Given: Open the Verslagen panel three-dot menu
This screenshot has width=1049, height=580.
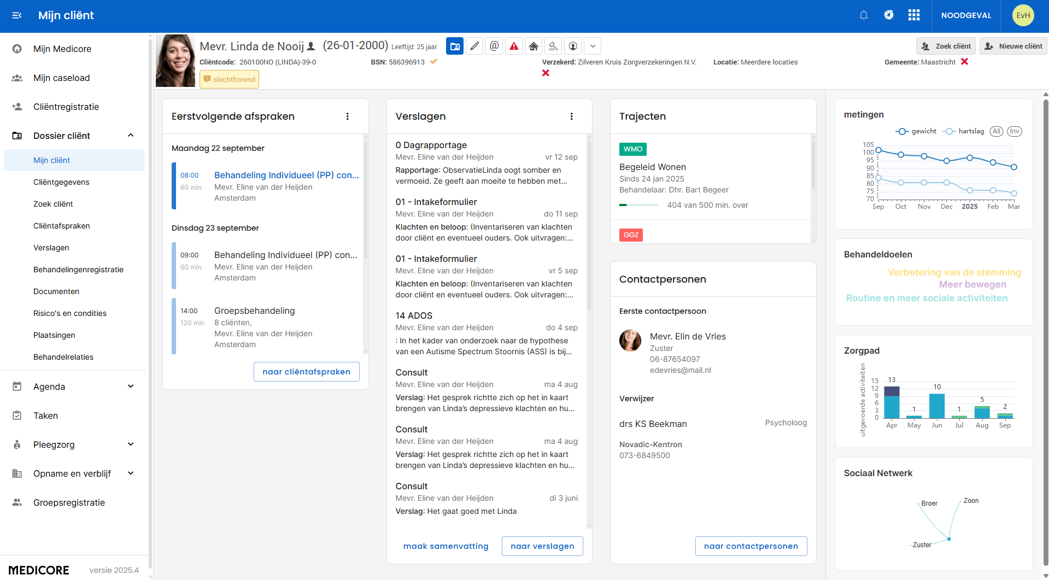Looking at the screenshot, I should pyautogui.click(x=572, y=117).
